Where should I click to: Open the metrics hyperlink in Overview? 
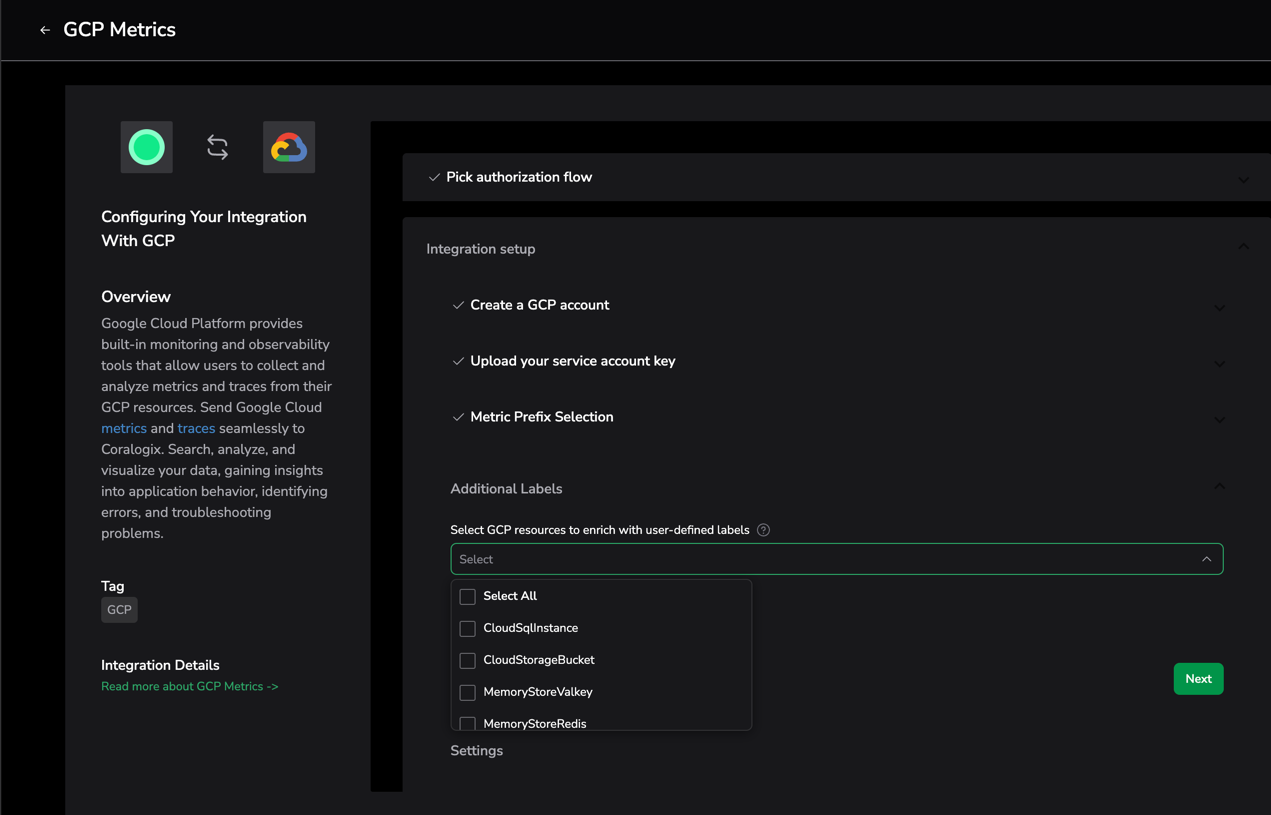tap(124, 428)
